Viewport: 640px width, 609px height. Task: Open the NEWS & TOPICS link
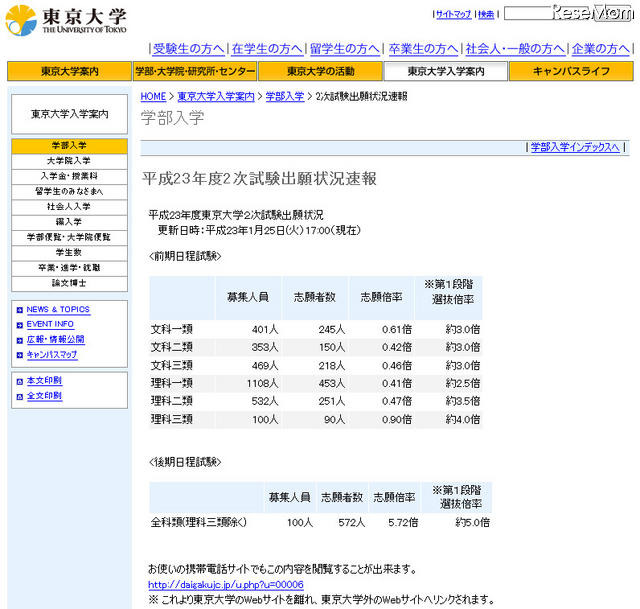(58, 310)
